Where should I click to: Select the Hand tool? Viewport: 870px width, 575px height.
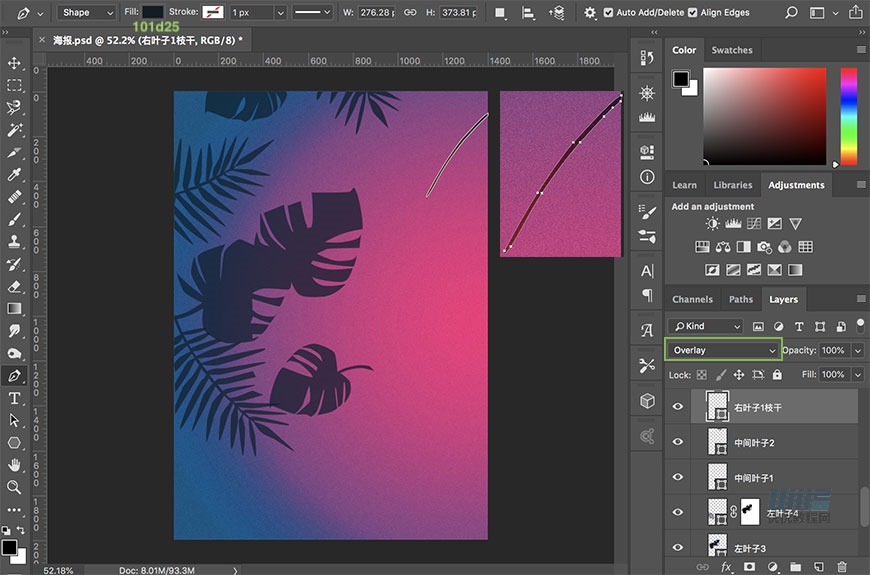14,465
